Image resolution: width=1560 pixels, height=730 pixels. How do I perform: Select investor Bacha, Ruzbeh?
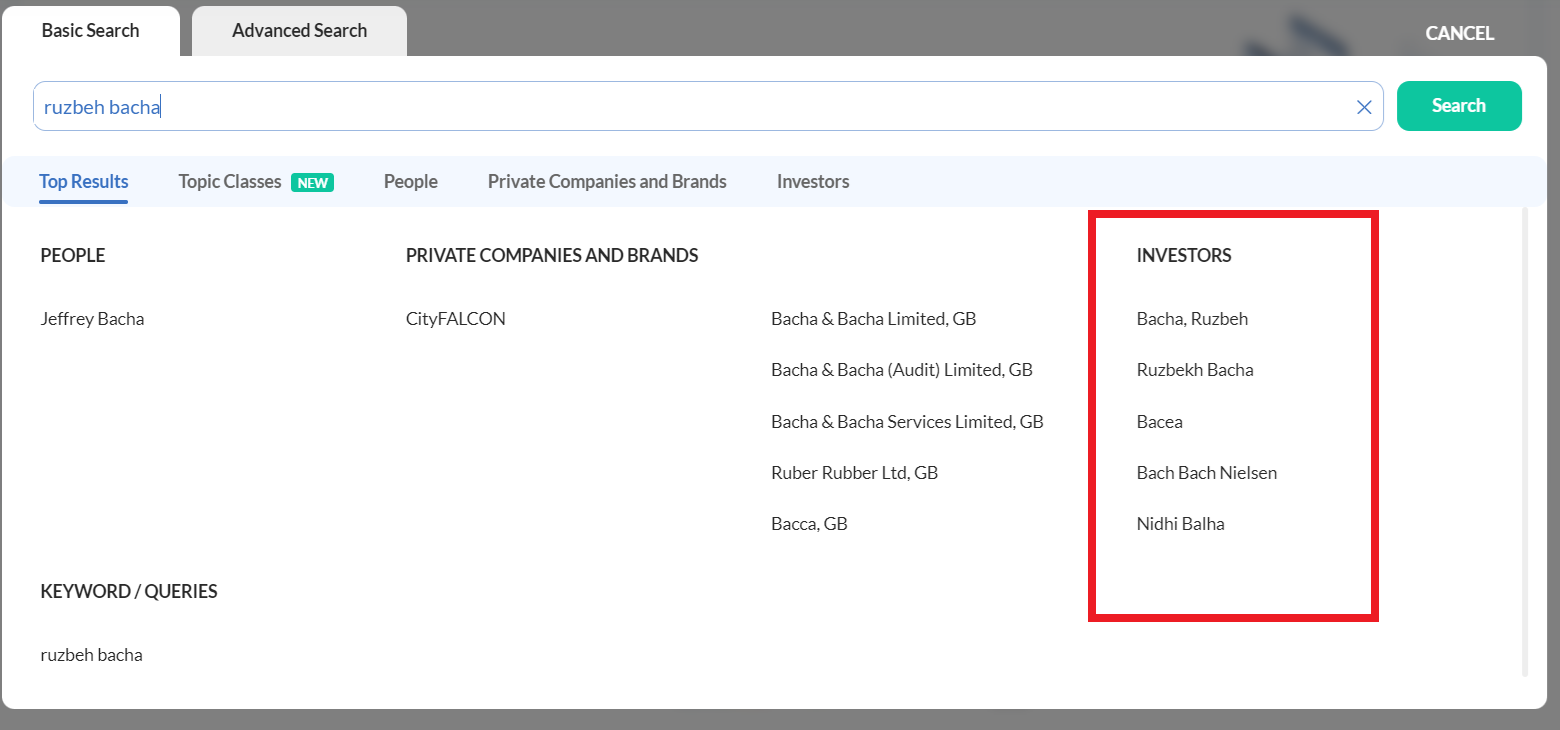pyautogui.click(x=1192, y=319)
